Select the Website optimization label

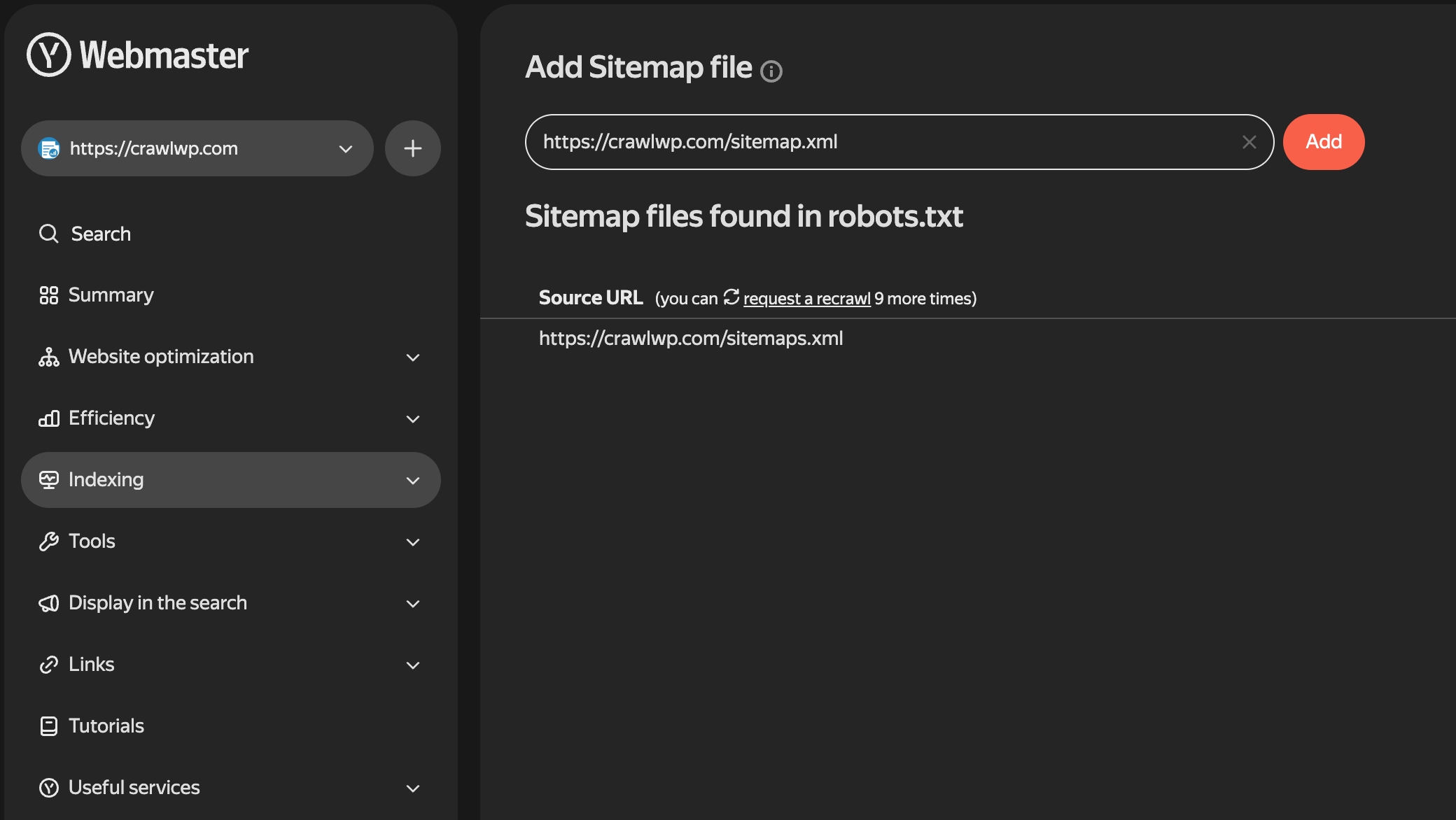pos(161,357)
